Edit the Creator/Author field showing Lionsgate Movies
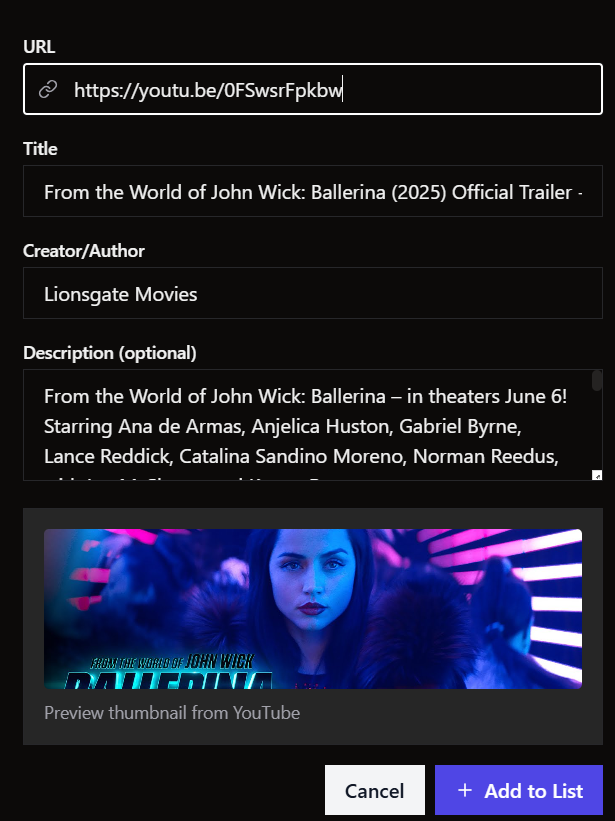The width and height of the screenshot is (615, 821). (x=313, y=293)
